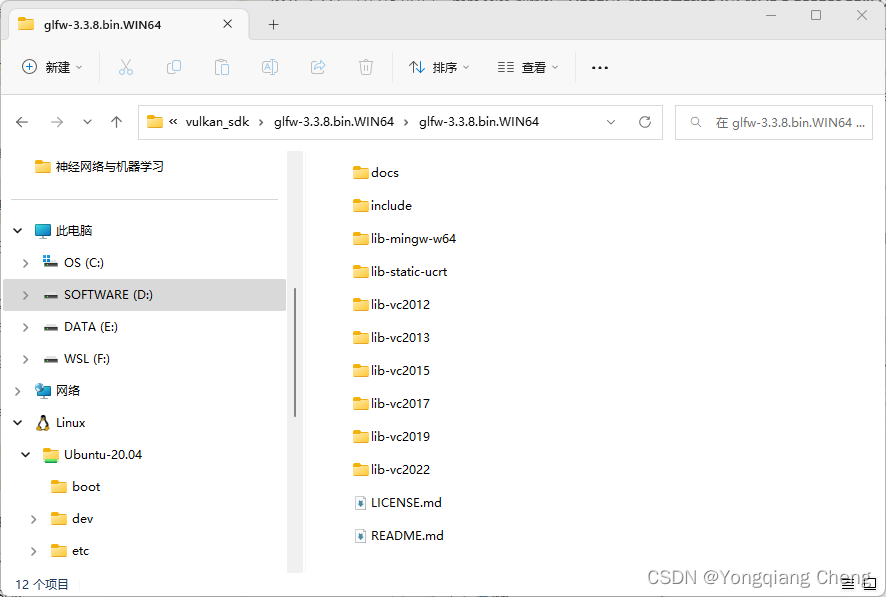Click the Copy icon in toolbar

(174, 67)
